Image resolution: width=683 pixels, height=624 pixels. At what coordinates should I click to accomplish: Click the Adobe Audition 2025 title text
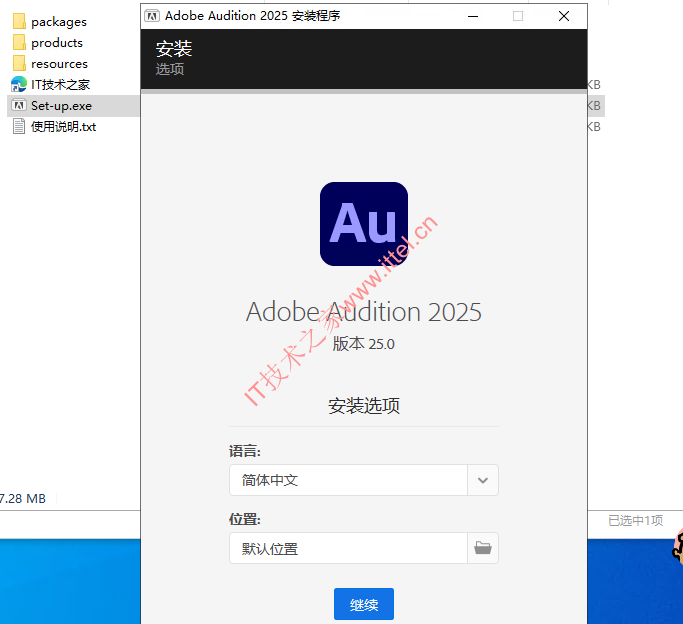tap(364, 312)
